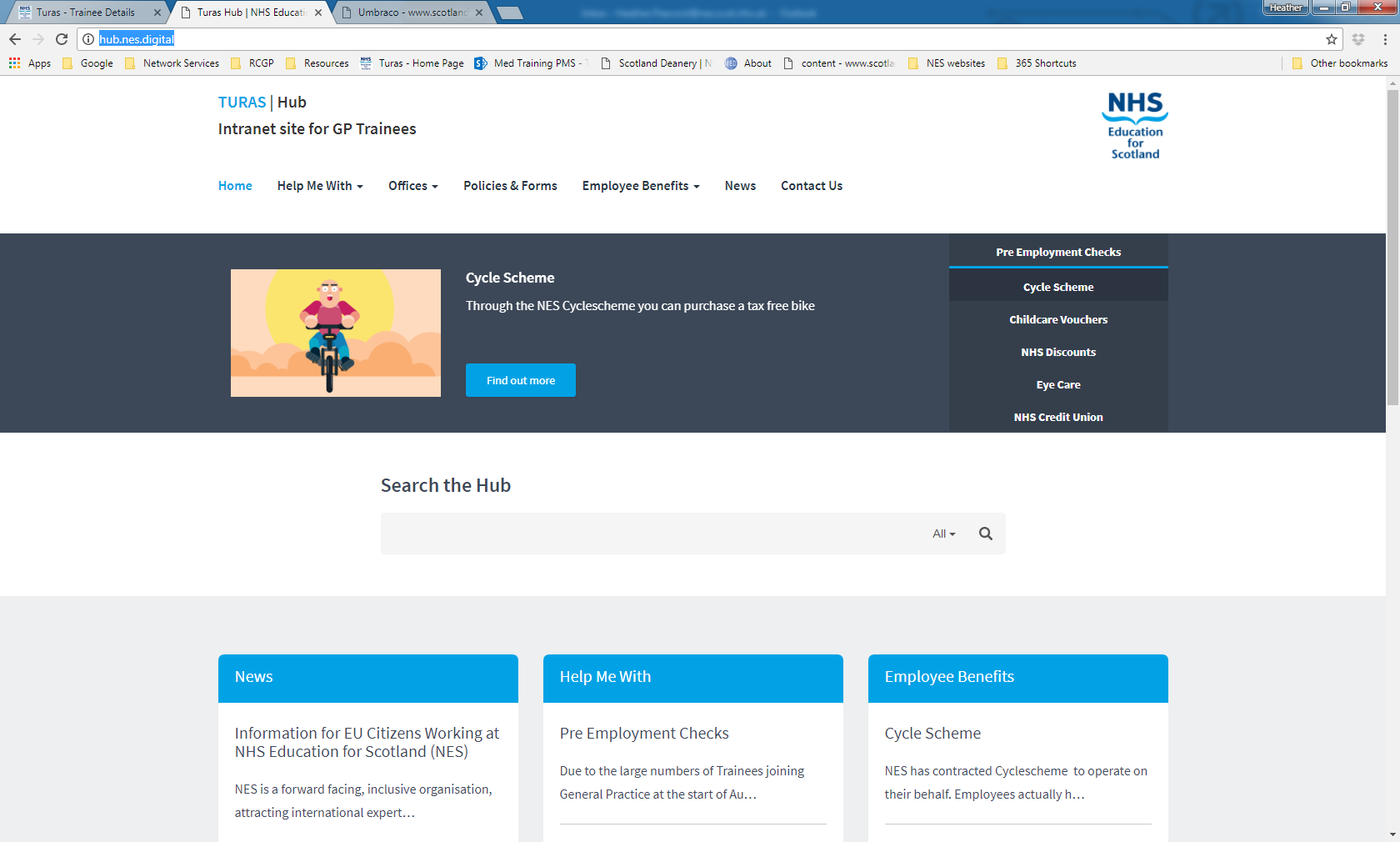Bookmark this page with star icon

[1332, 39]
